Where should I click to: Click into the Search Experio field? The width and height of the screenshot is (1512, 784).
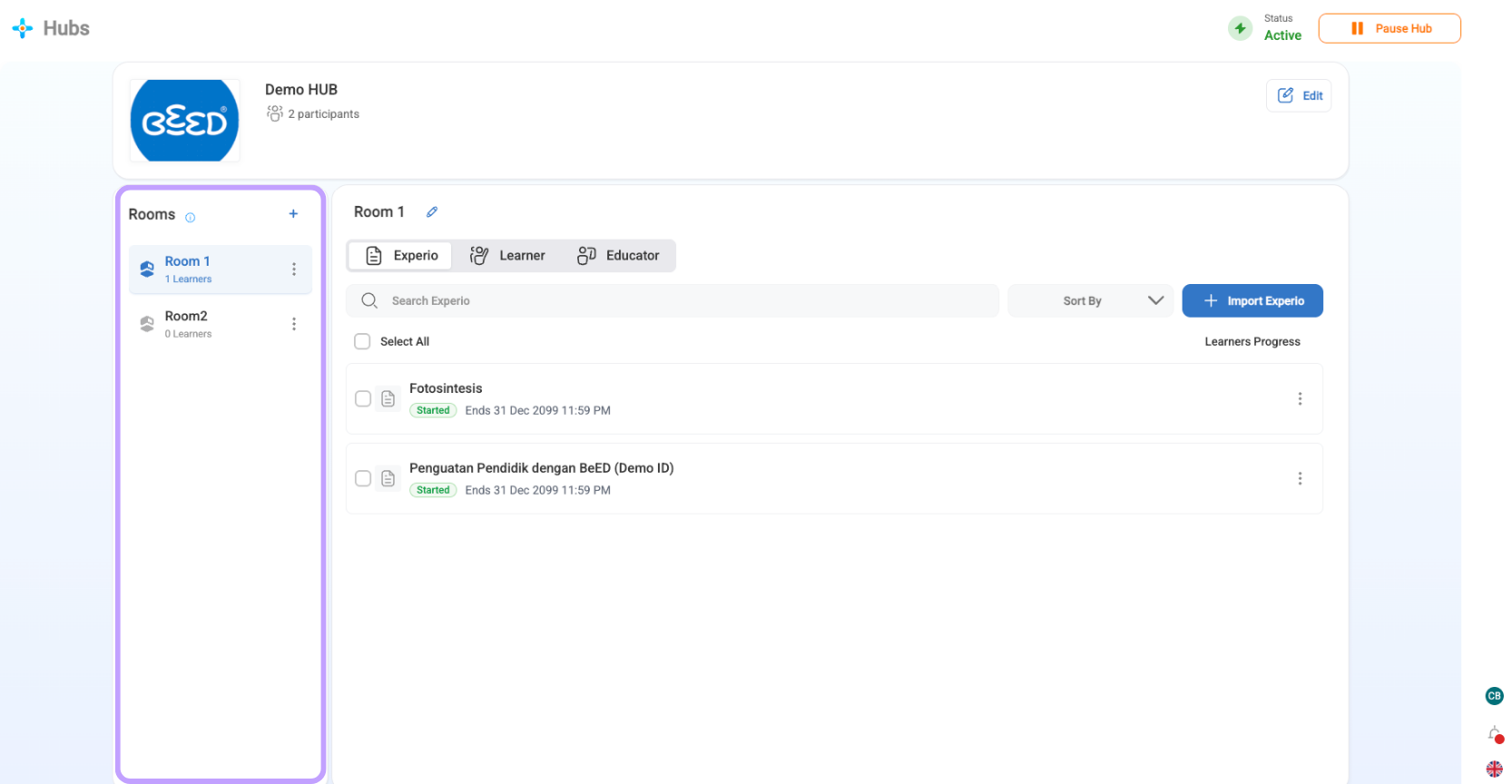click(x=673, y=301)
